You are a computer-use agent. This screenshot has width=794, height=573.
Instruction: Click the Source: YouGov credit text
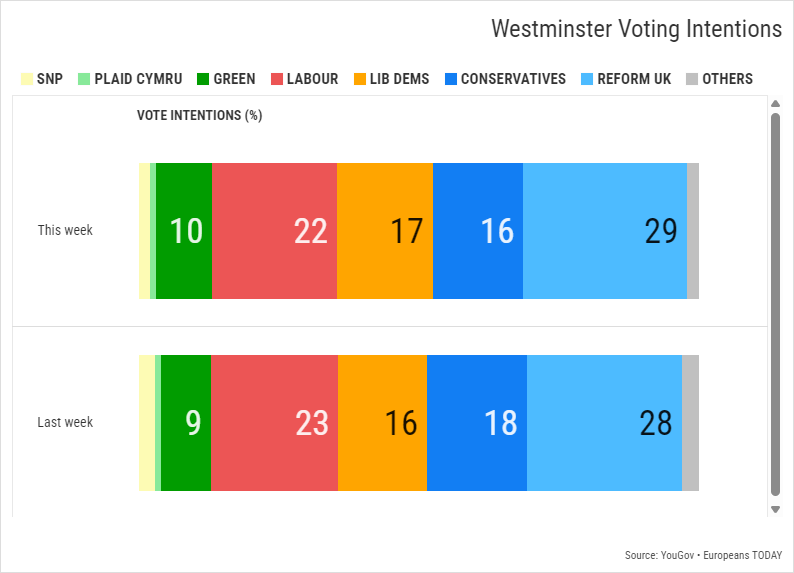point(659,555)
